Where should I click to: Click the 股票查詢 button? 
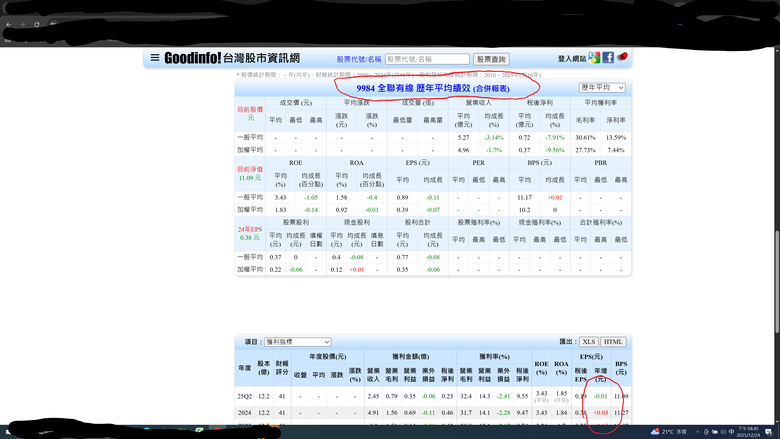click(491, 59)
